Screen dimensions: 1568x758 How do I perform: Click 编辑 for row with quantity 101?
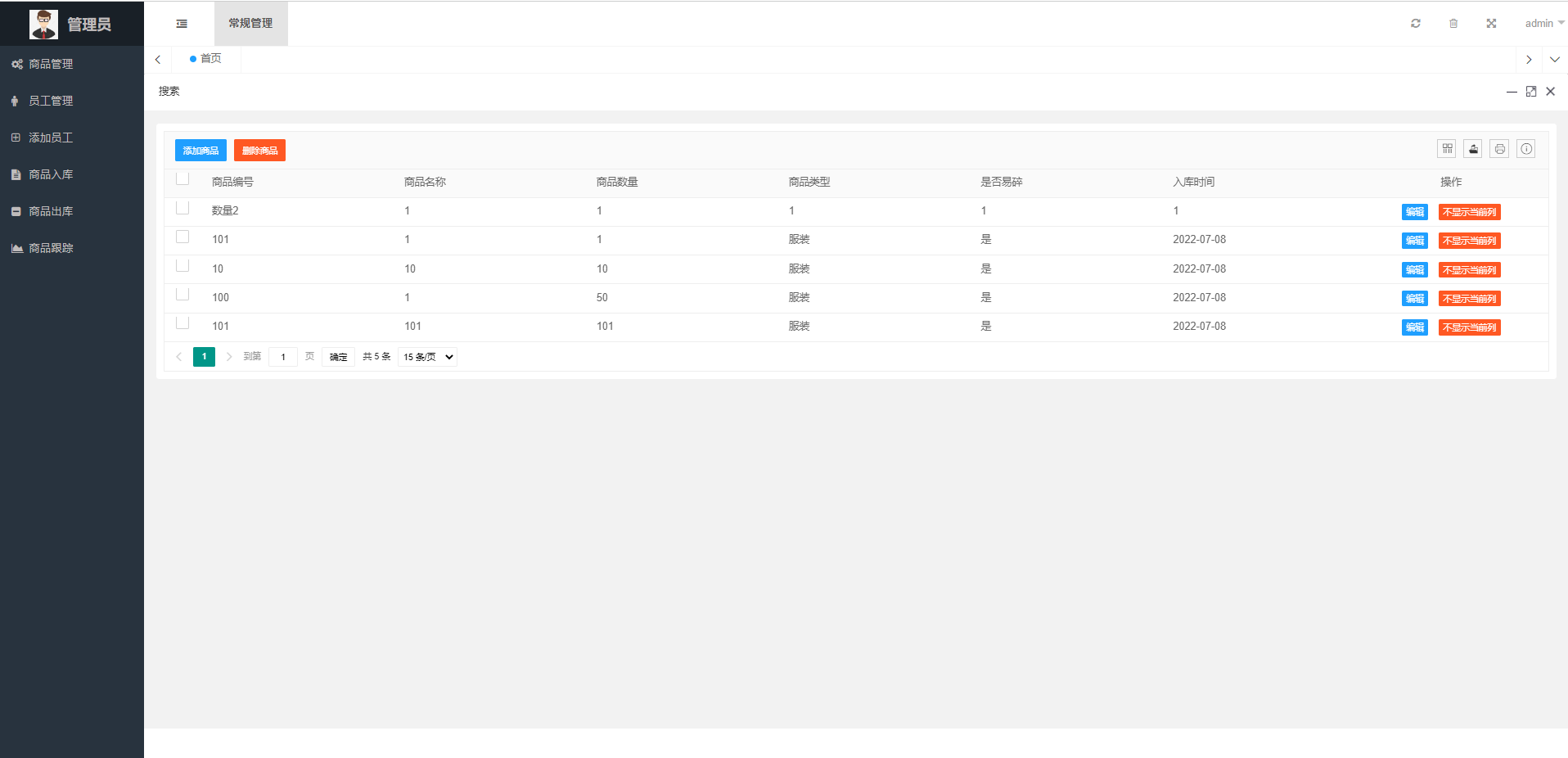click(x=1415, y=327)
